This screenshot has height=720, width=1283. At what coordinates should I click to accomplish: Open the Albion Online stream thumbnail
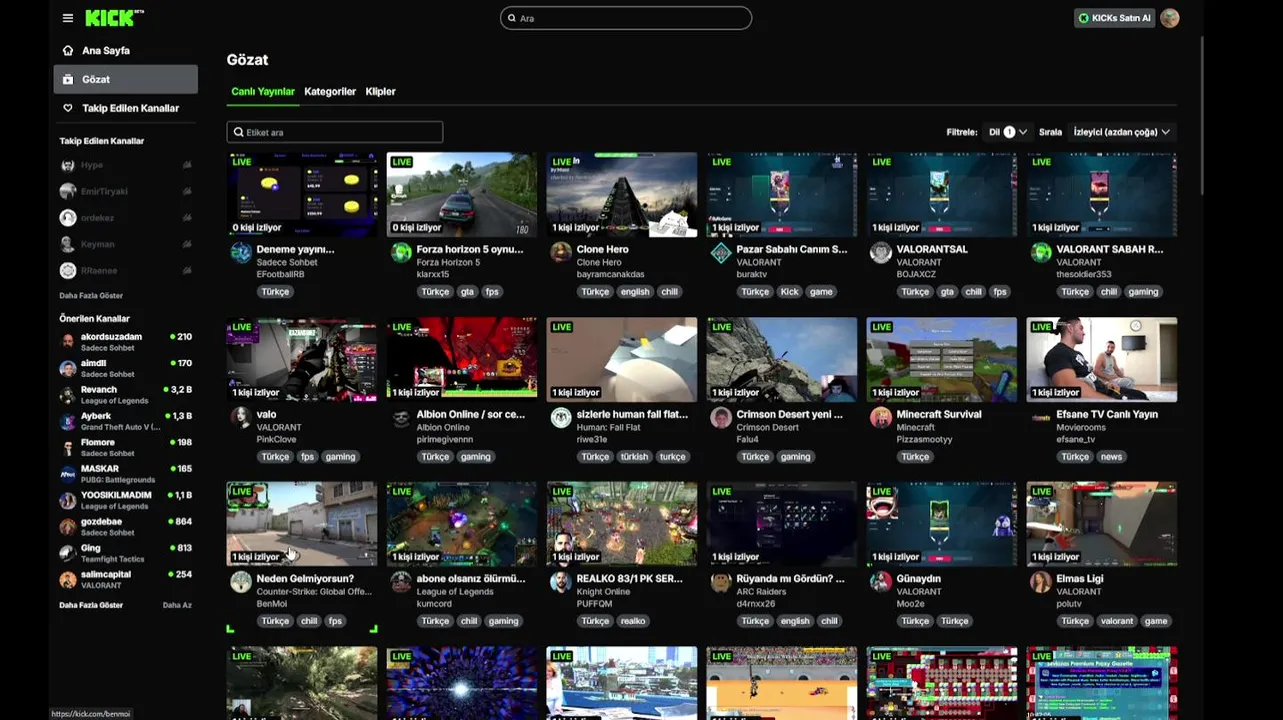pos(462,359)
